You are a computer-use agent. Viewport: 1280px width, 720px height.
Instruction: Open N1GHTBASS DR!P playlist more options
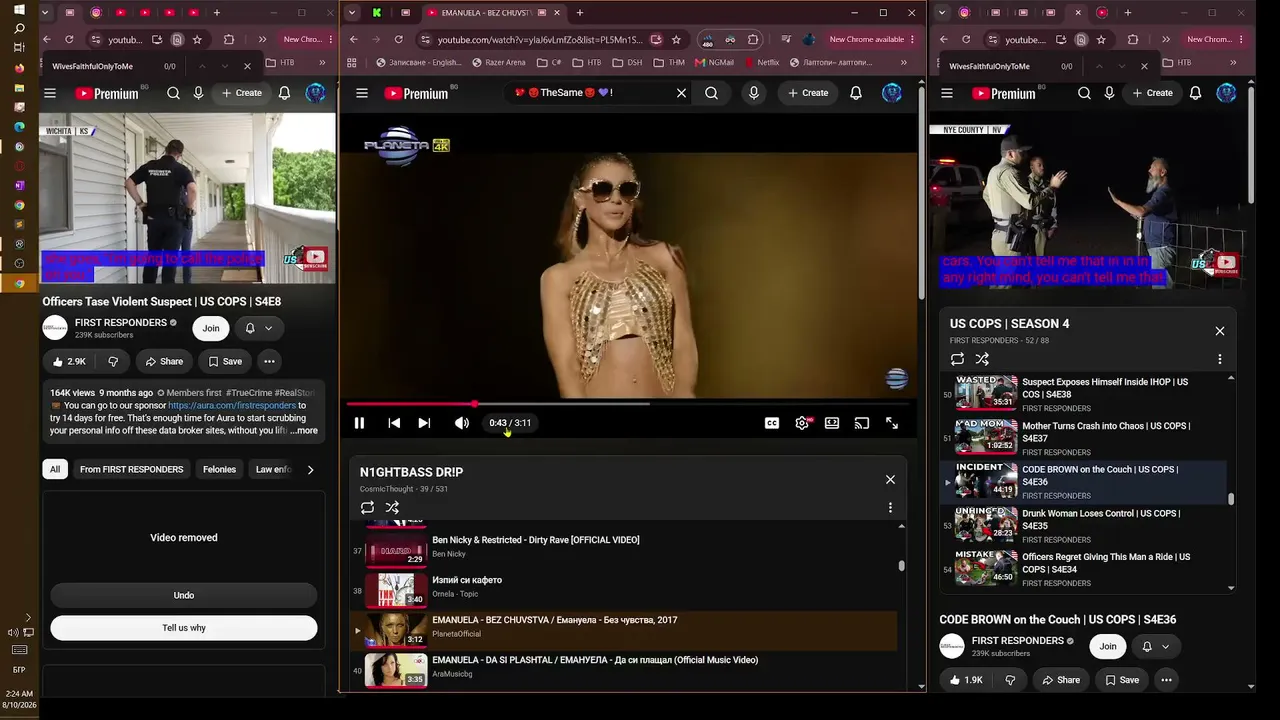pos(890,508)
